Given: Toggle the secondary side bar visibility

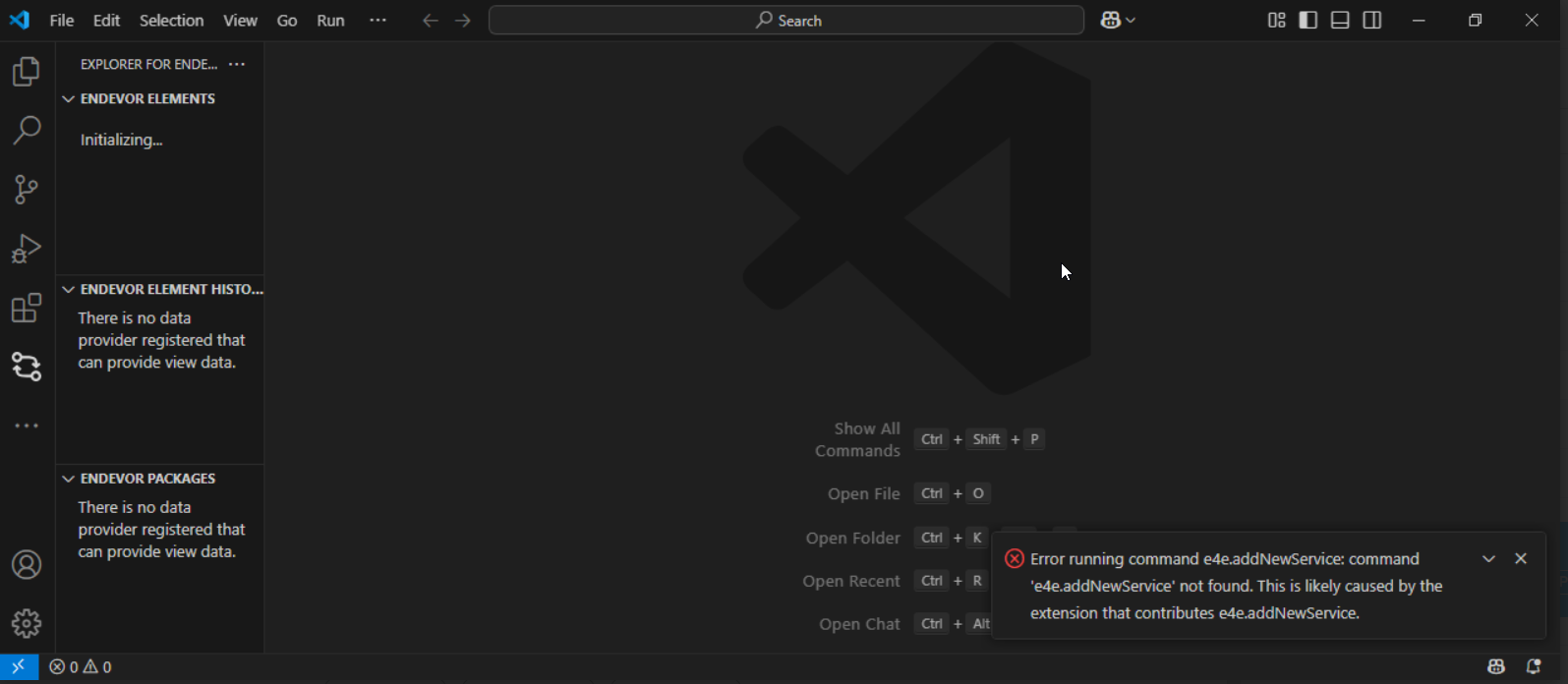Looking at the screenshot, I should [x=1372, y=21].
